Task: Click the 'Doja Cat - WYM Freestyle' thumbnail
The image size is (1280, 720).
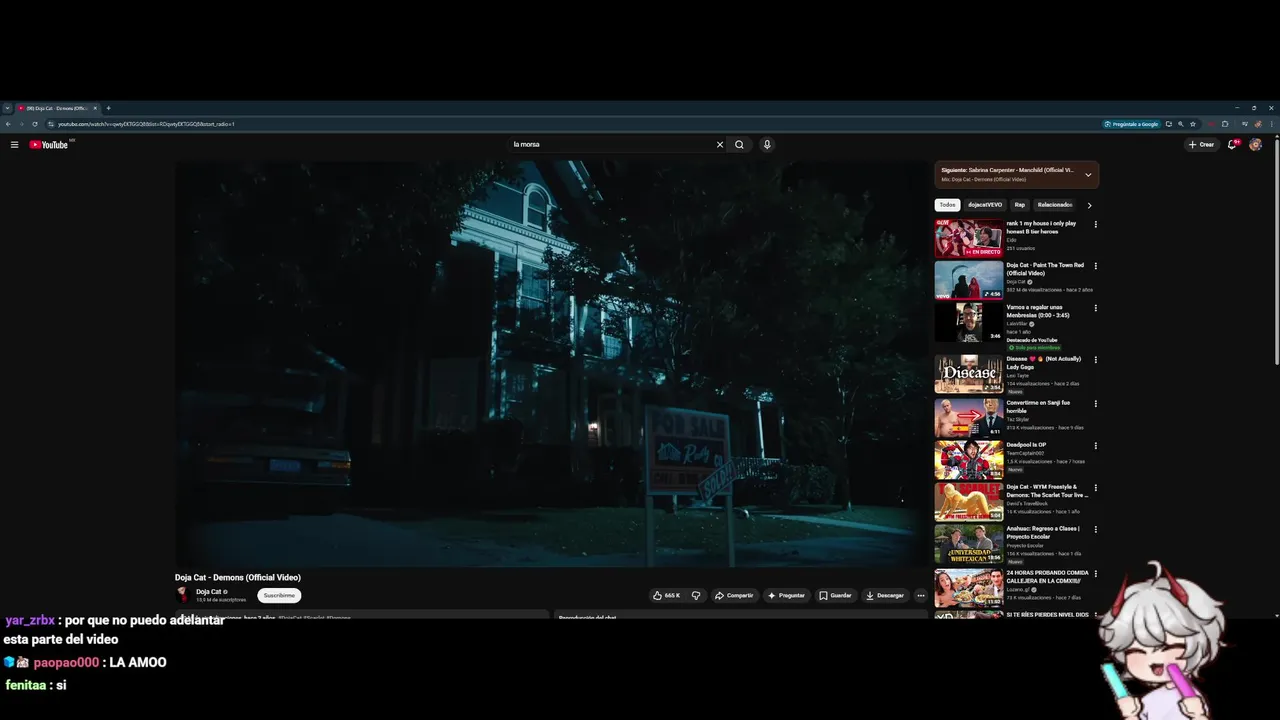Action: pos(969,503)
